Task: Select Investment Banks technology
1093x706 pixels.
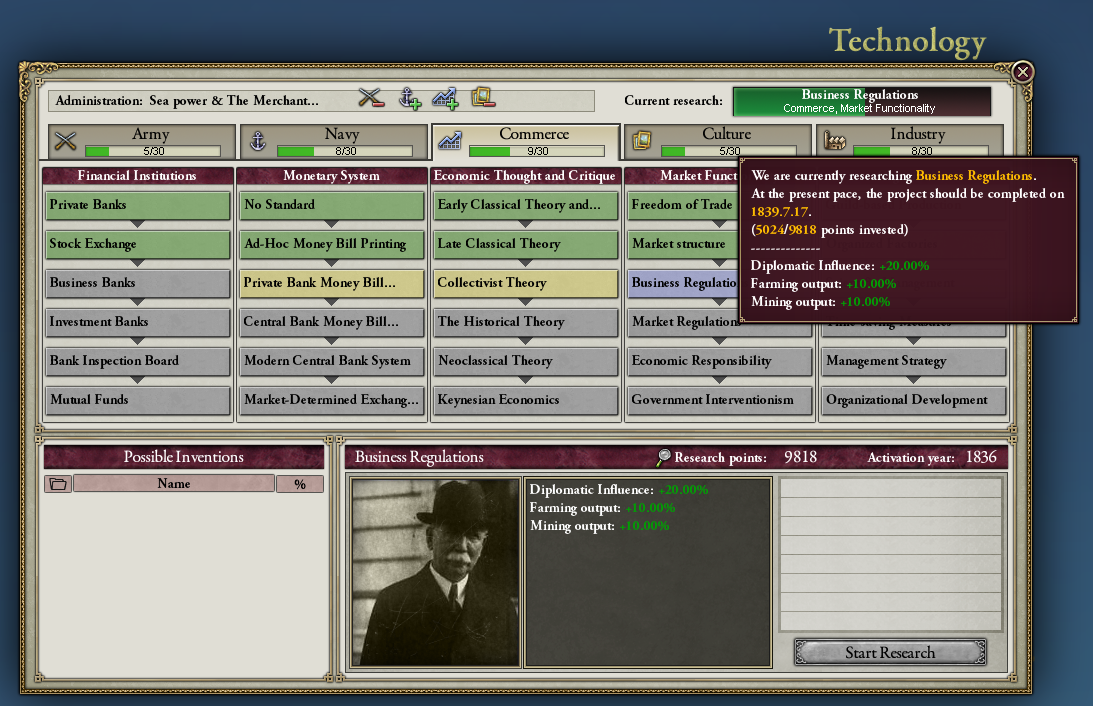Action: 138,322
